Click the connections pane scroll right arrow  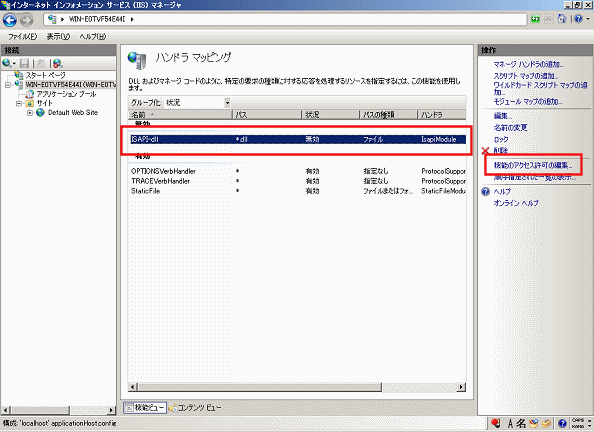tap(111, 410)
